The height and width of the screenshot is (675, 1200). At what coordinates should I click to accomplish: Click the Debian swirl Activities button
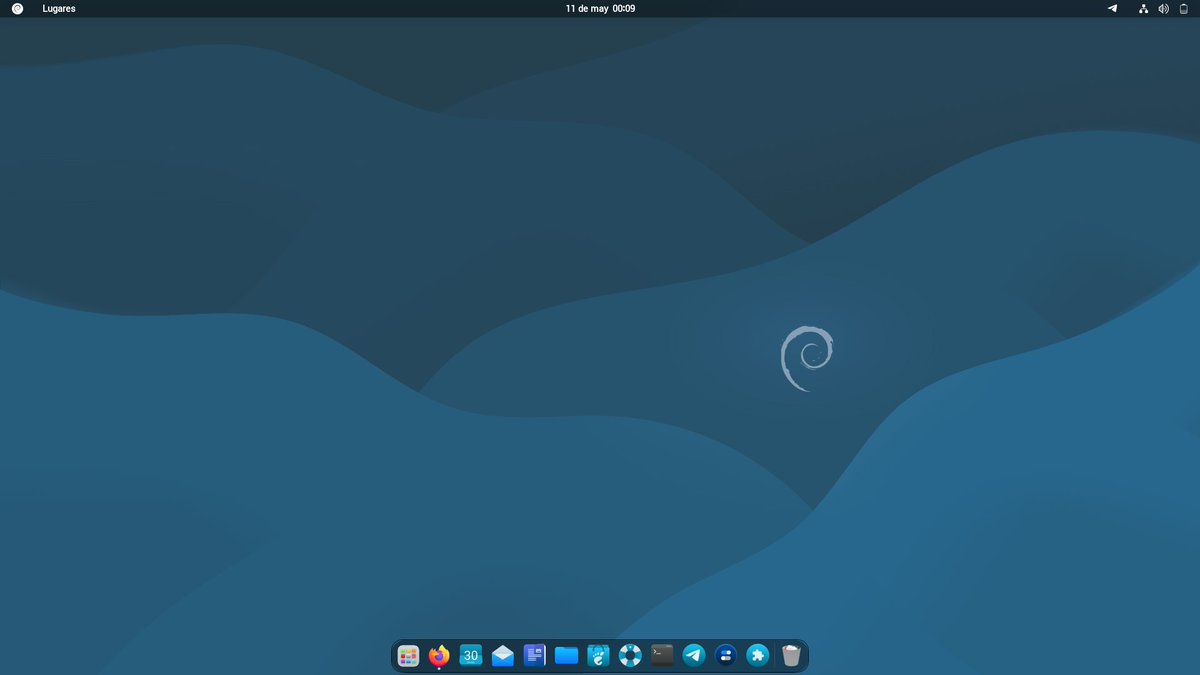[17, 8]
